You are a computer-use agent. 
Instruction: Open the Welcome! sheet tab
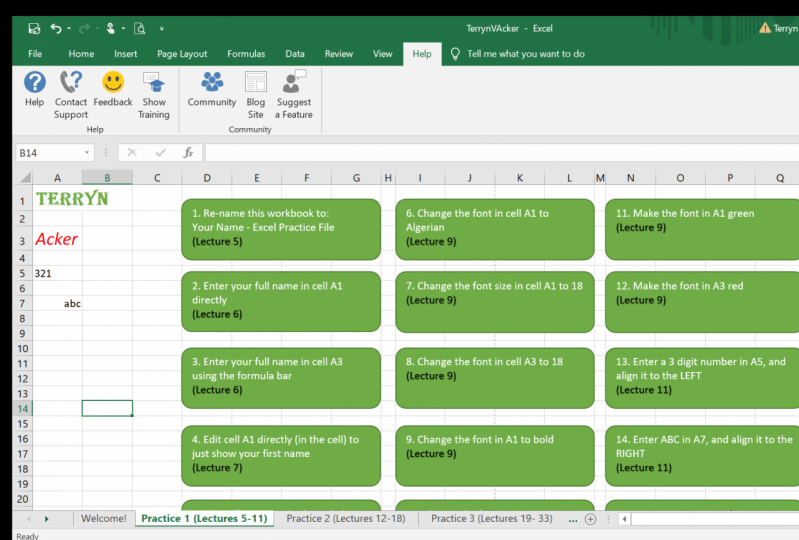point(103,519)
